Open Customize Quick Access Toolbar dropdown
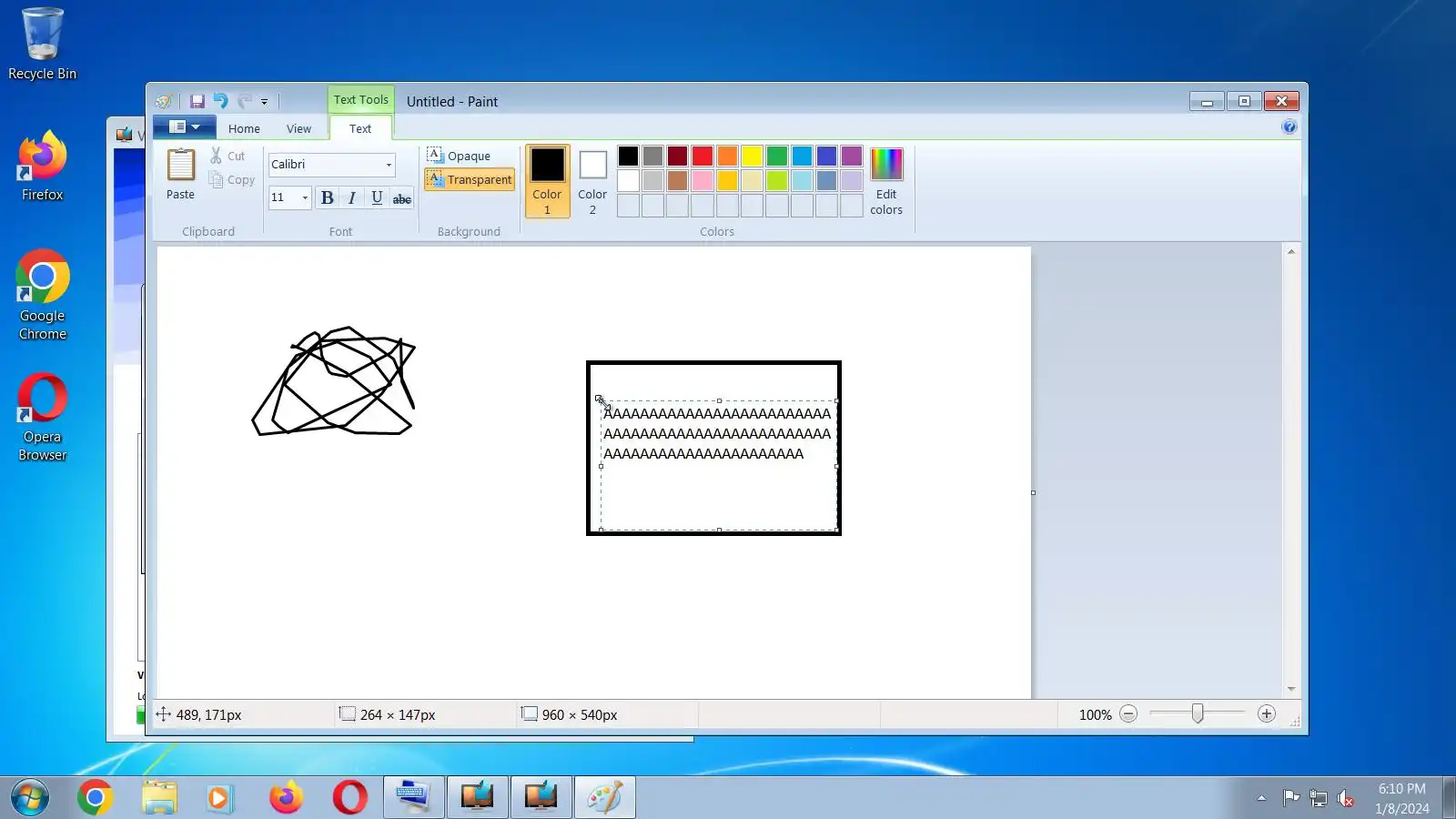This screenshot has height=819, width=1456. [265, 102]
